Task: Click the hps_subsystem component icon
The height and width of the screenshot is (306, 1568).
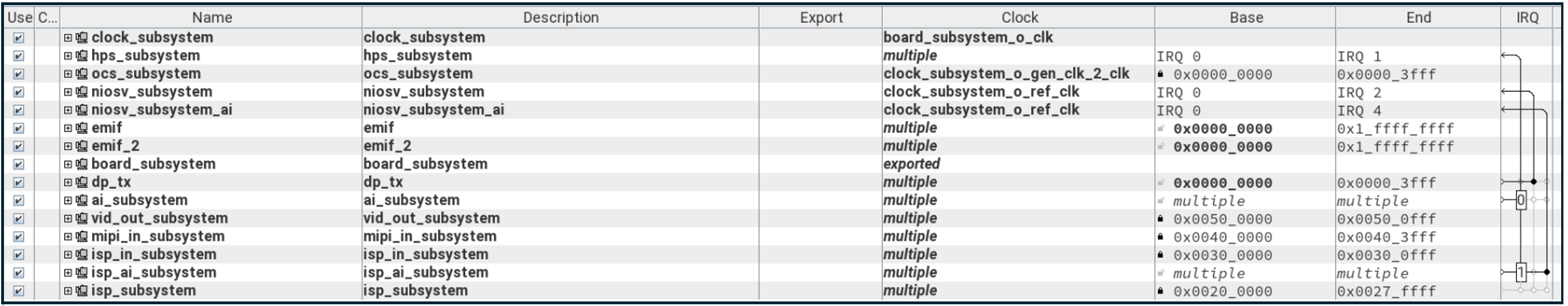Action: (x=82, y=56)
